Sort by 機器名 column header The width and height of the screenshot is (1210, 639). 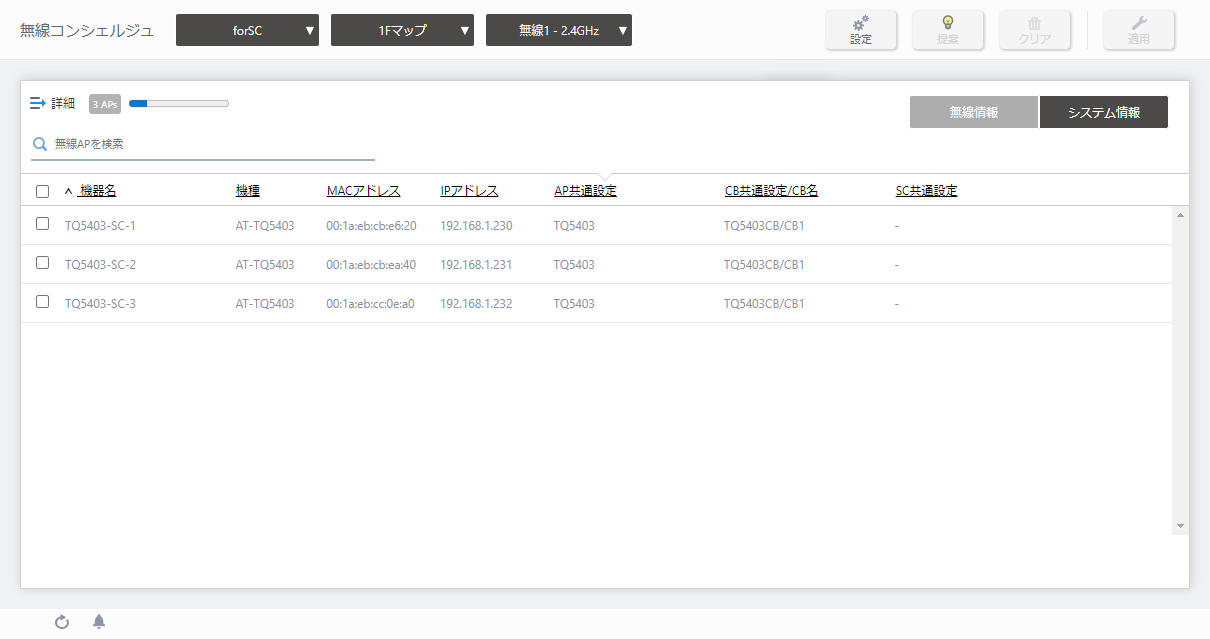click(x=97, y=191)
